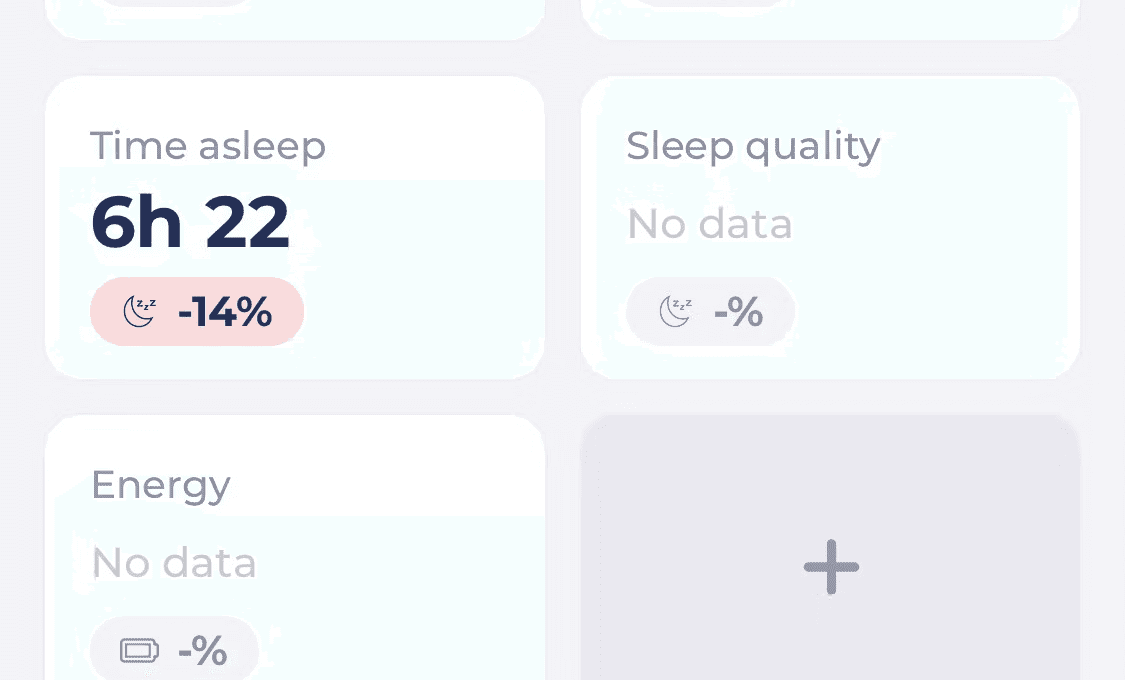Click the -14% percentage text
1125x680 pixels.
pyautogui.click(x=225, y=312)
